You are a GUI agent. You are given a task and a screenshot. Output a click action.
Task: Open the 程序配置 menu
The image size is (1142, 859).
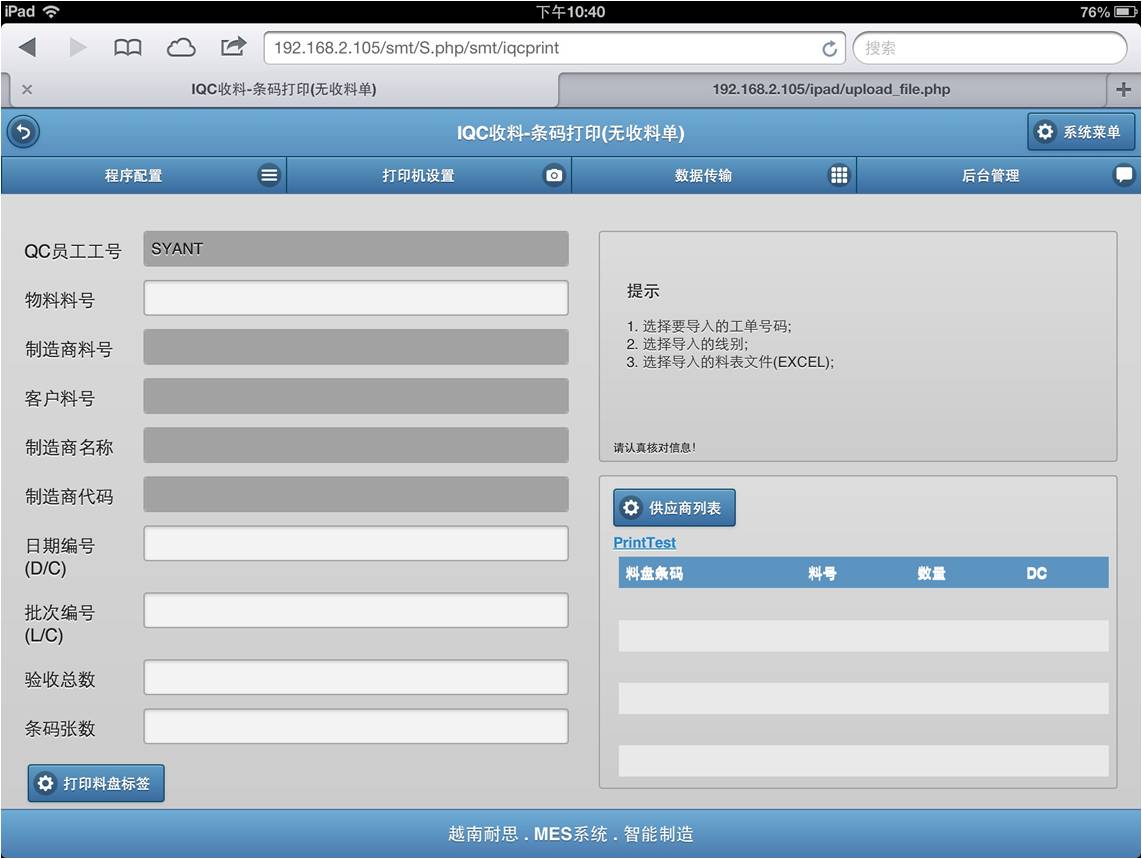tap(144, 176)
